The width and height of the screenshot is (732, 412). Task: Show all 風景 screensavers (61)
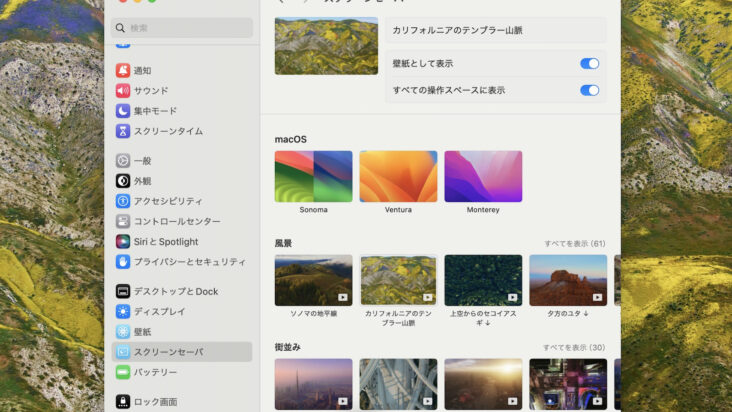[575, 244]
